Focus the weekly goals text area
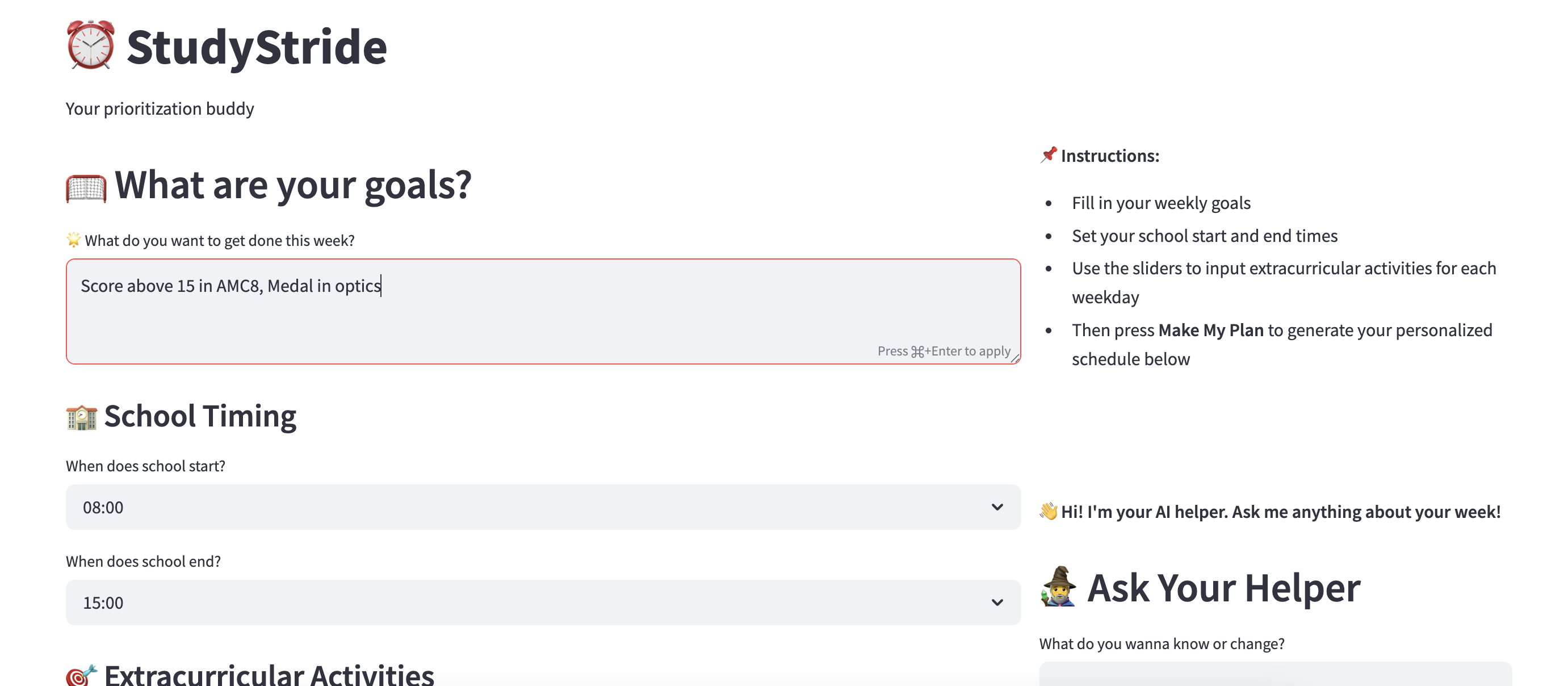The width and height of the screenshot is (1568, 686). [x=542, y=311]
